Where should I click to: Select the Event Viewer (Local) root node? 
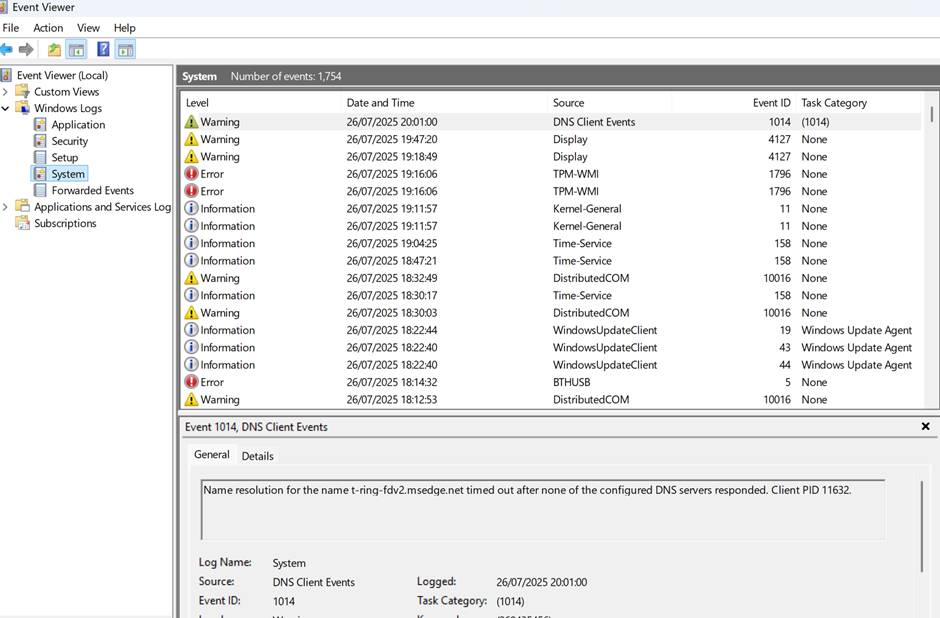point(62,75)
